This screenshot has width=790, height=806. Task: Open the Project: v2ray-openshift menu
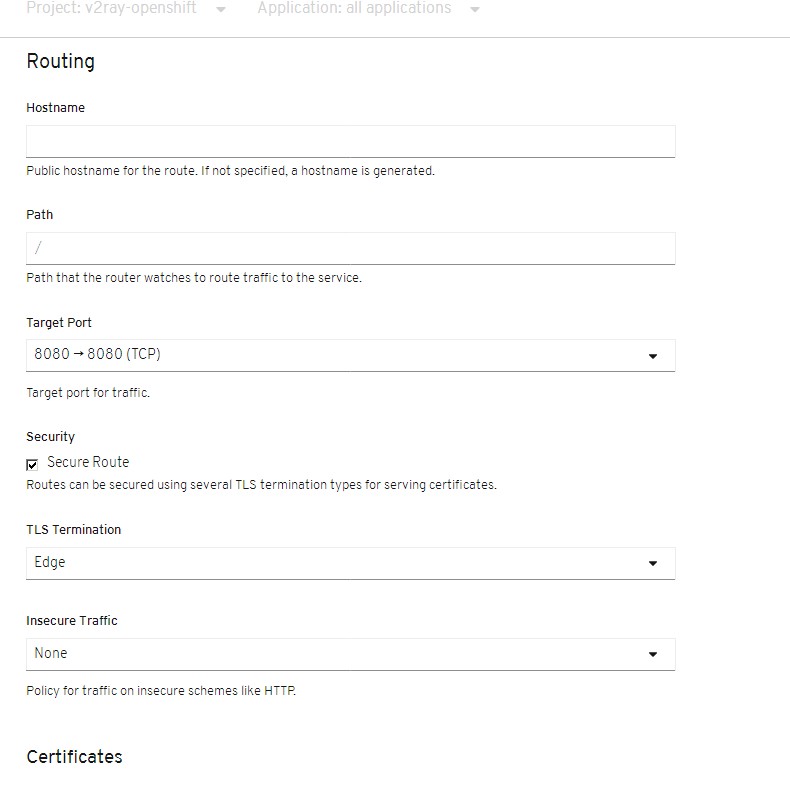pyautogui.click(x=112, y=8)
